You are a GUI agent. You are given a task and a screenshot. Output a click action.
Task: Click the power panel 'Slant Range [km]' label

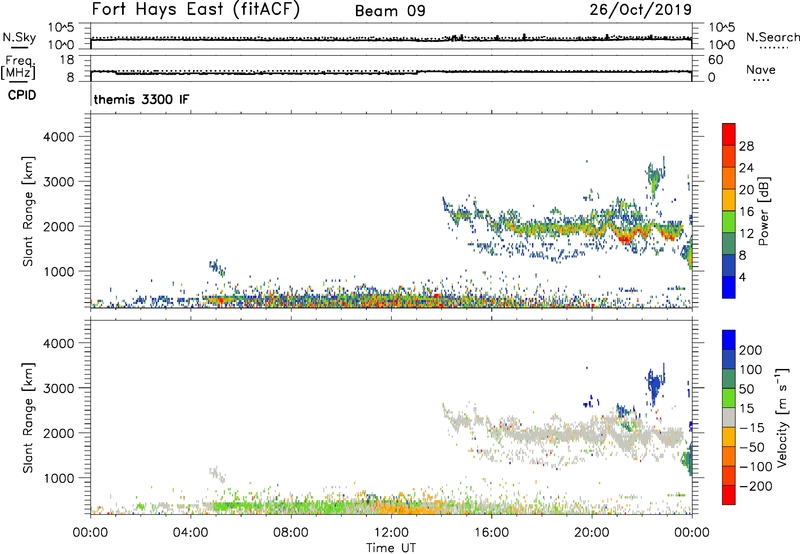click(x=28, y=211)
